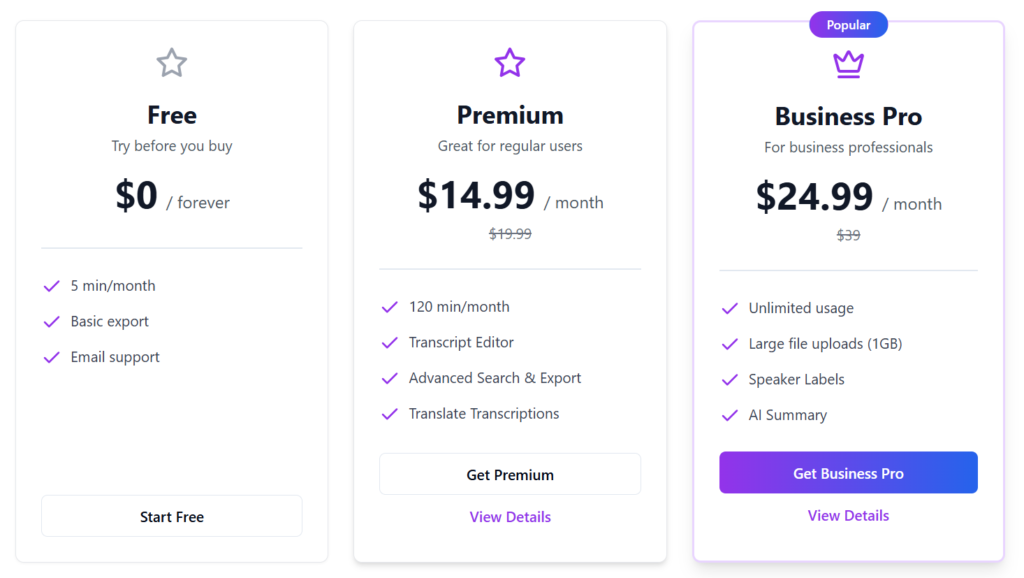Viewport: 1024px width, 578px height.
Task: Click the checkmark beside Transcript Editor
Action: click(390, 343)
